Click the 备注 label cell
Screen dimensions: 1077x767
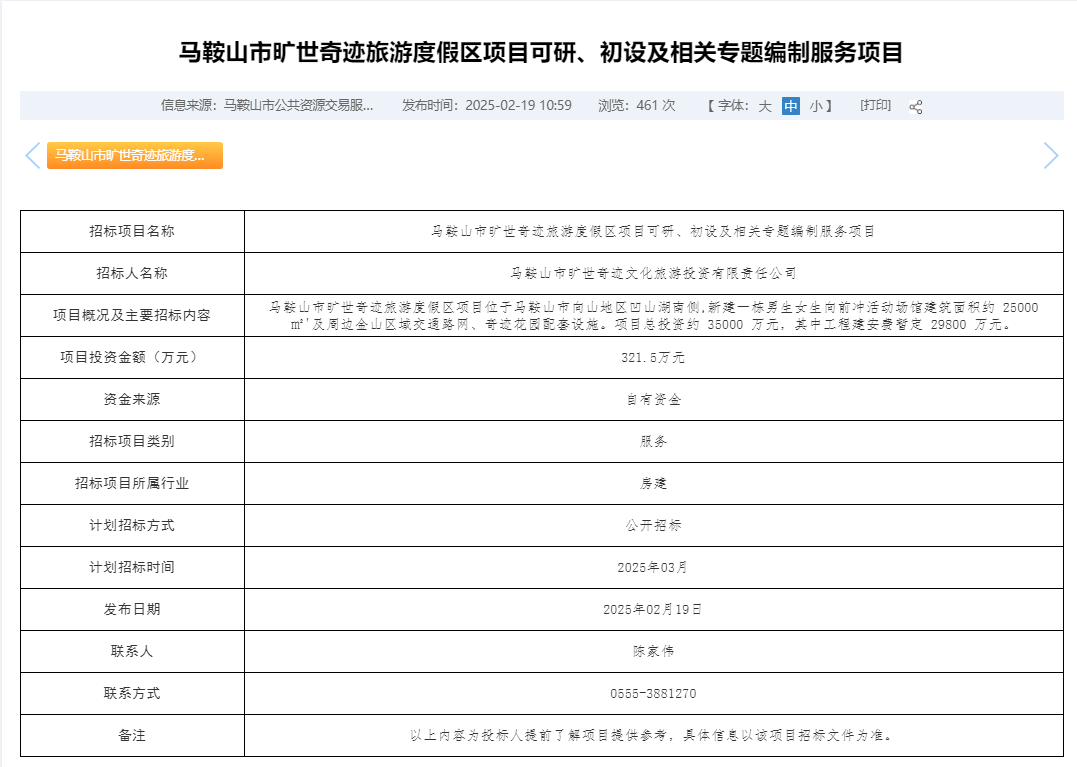point(132,735)
